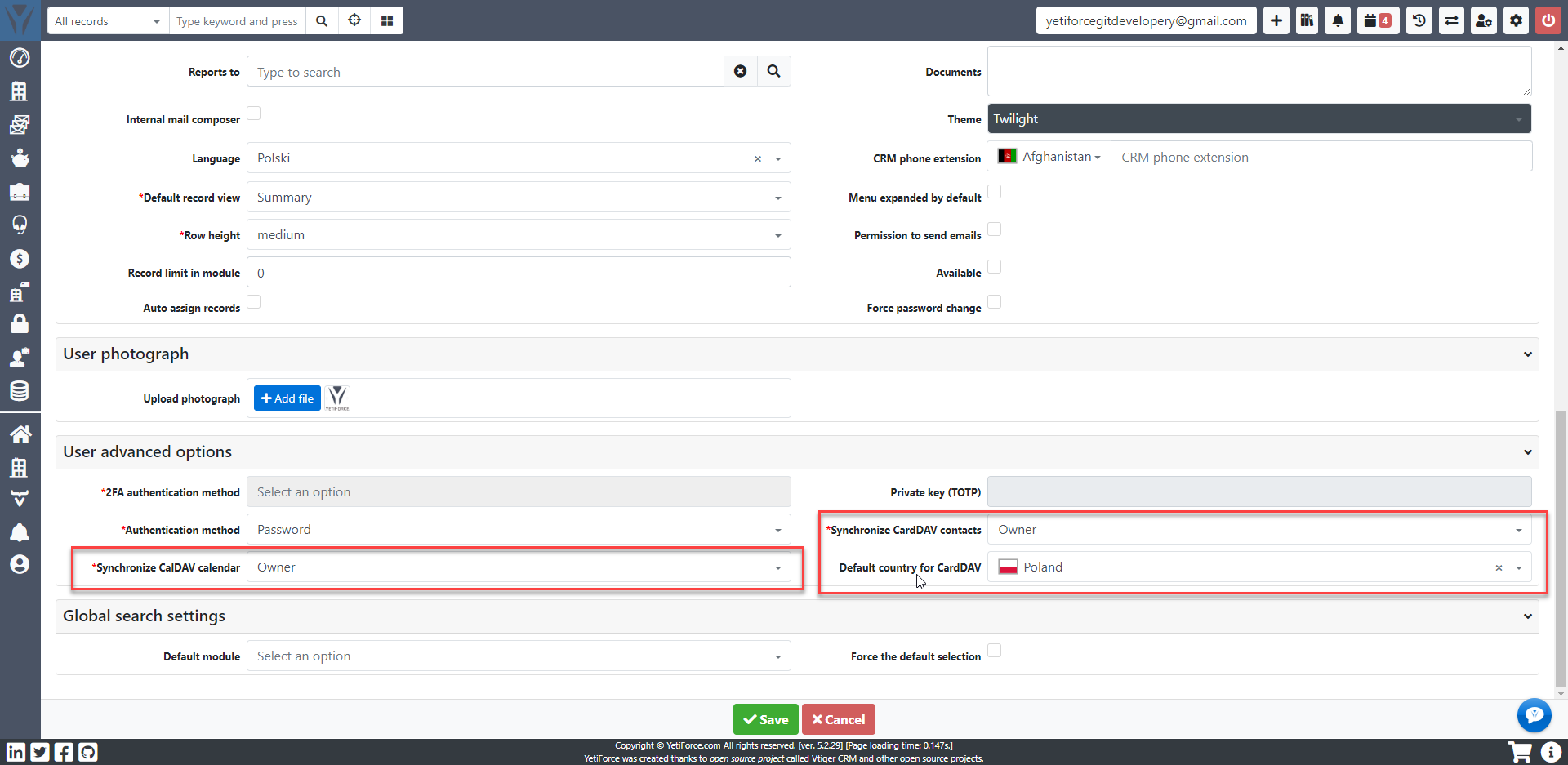Viewport: 1568px width, 765px height.
Task: Open the dashboard gauge icon in sidebar
Action: point(20,58)
